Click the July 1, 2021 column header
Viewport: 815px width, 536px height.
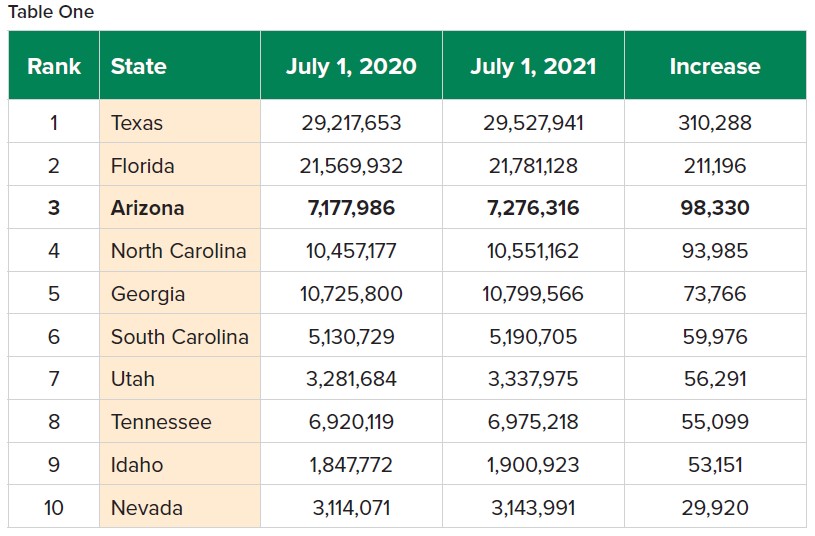click(x=533, y=66)
